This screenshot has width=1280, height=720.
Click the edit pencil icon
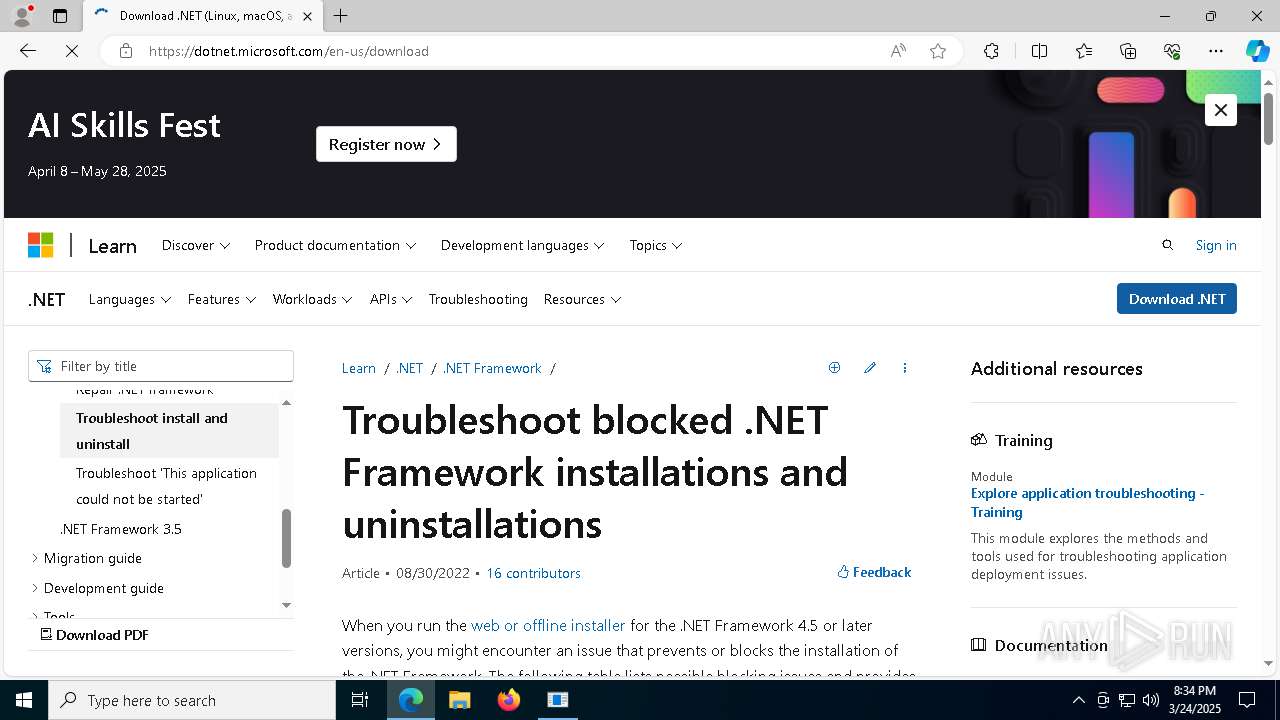pyautogui.click(x=870, y=368)
